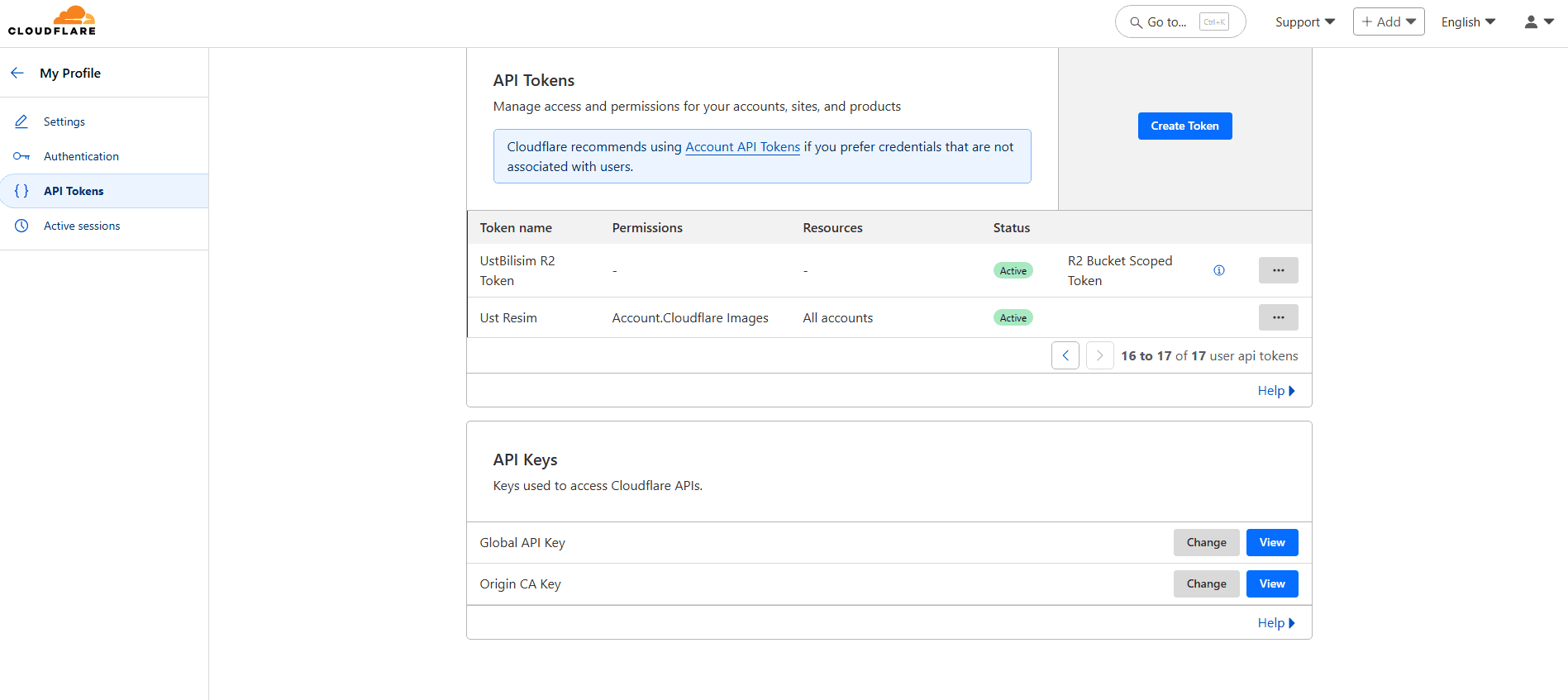Open actions menu for Ust Resim token
Screen dimensions: 1568x700
pos(1278,317)
